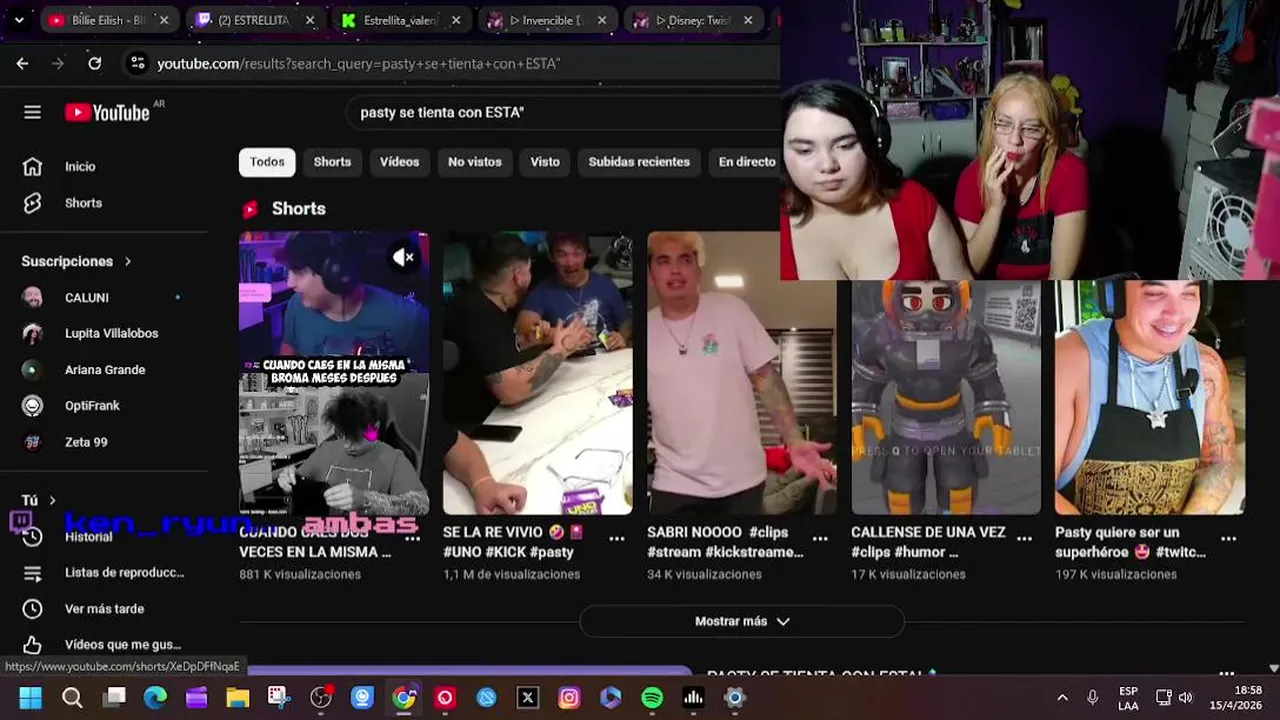
Task: Select the Visto filter chip
Action: point(545,162)
